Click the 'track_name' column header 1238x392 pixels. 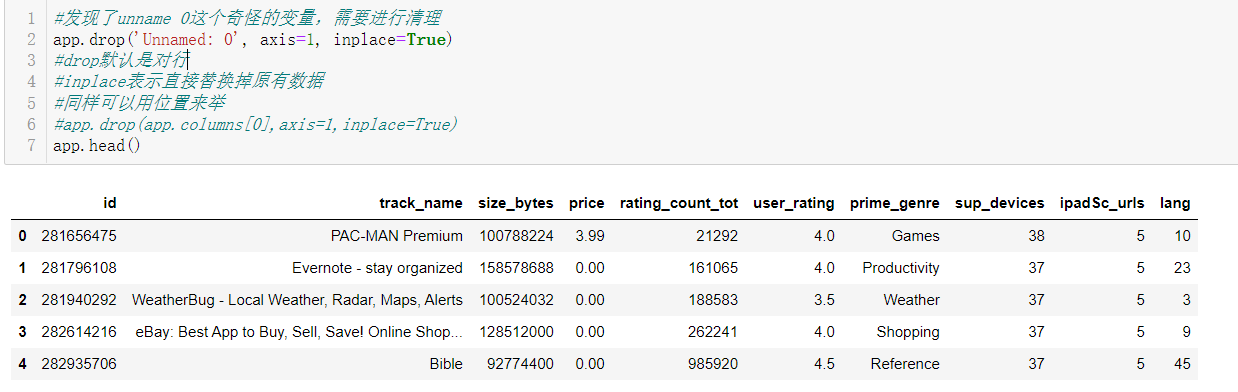[420, 203]
